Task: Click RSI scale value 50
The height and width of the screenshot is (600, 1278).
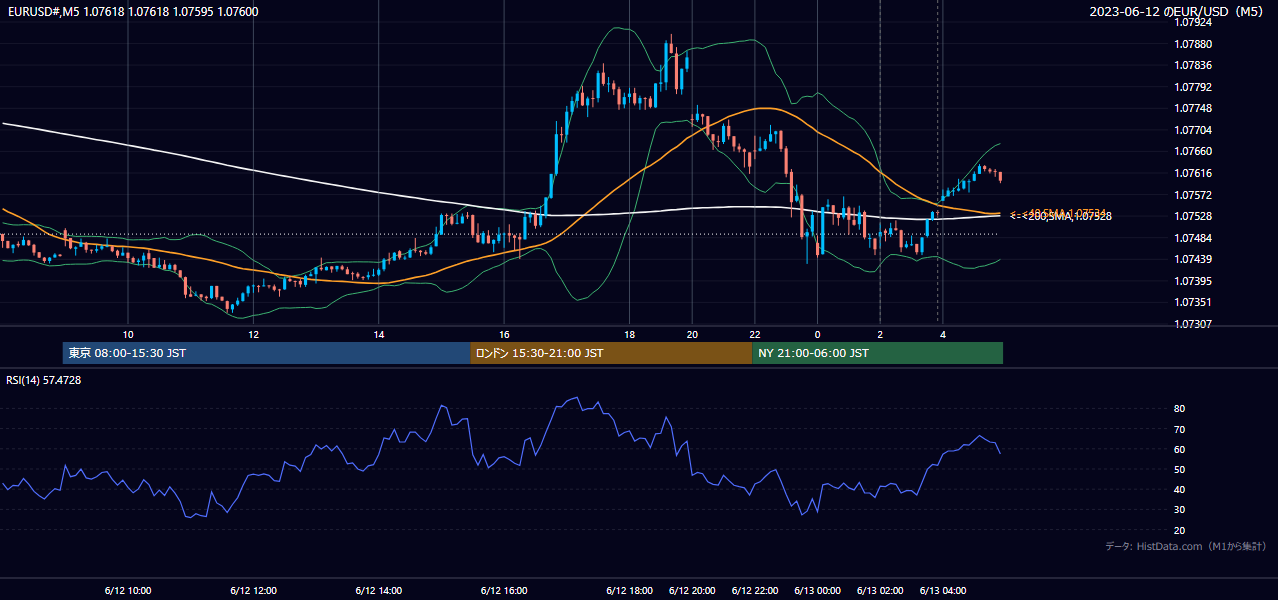Action: [1179, 469]
